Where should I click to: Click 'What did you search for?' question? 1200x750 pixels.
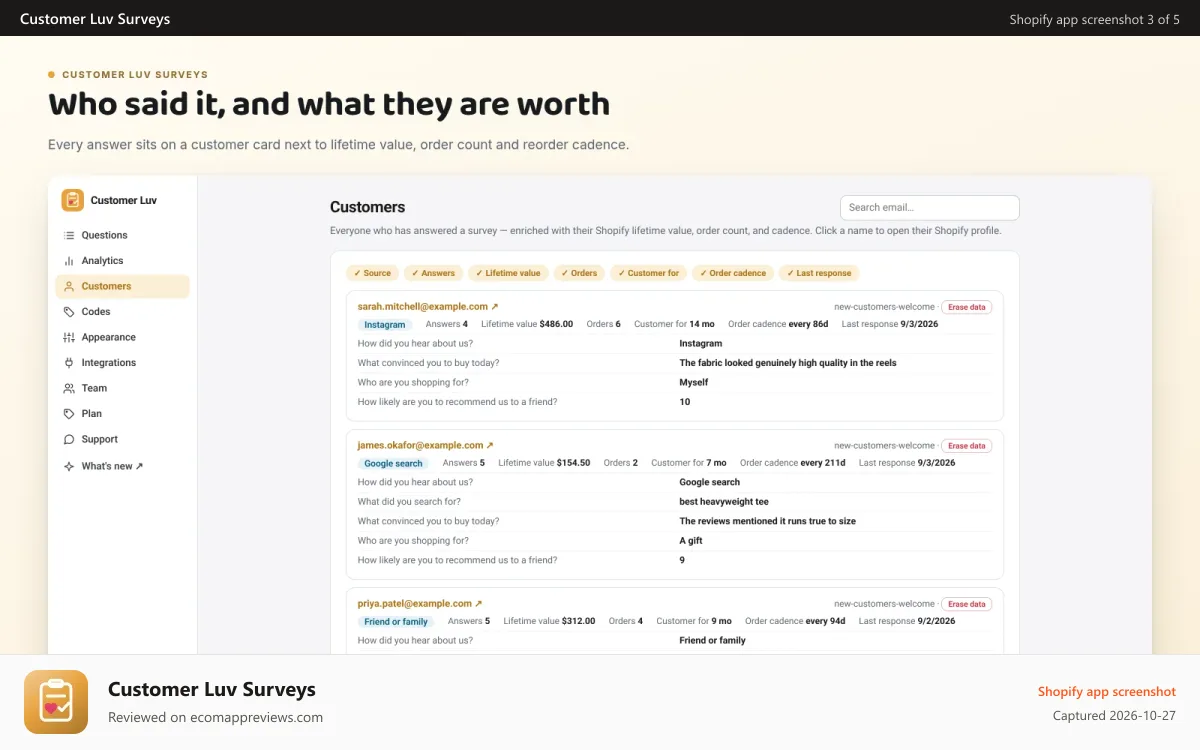coord(409,502)
